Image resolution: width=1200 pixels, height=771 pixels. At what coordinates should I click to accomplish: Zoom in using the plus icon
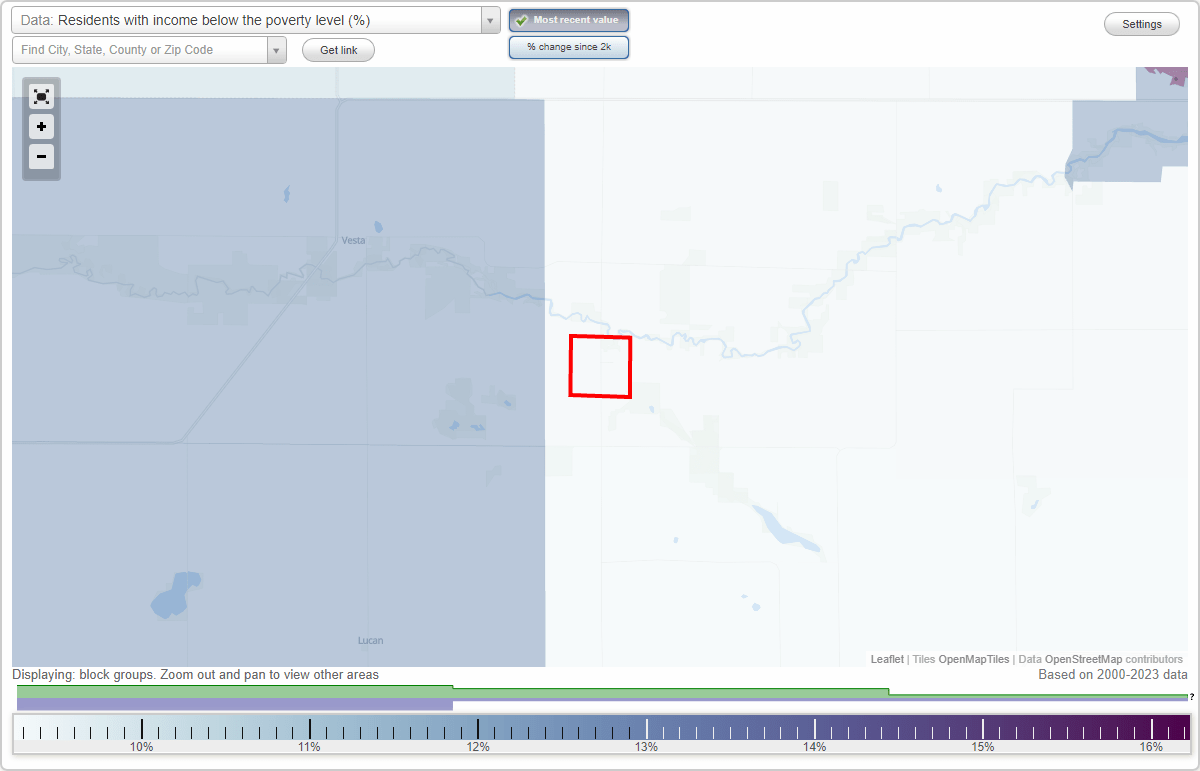pos(41,126)
